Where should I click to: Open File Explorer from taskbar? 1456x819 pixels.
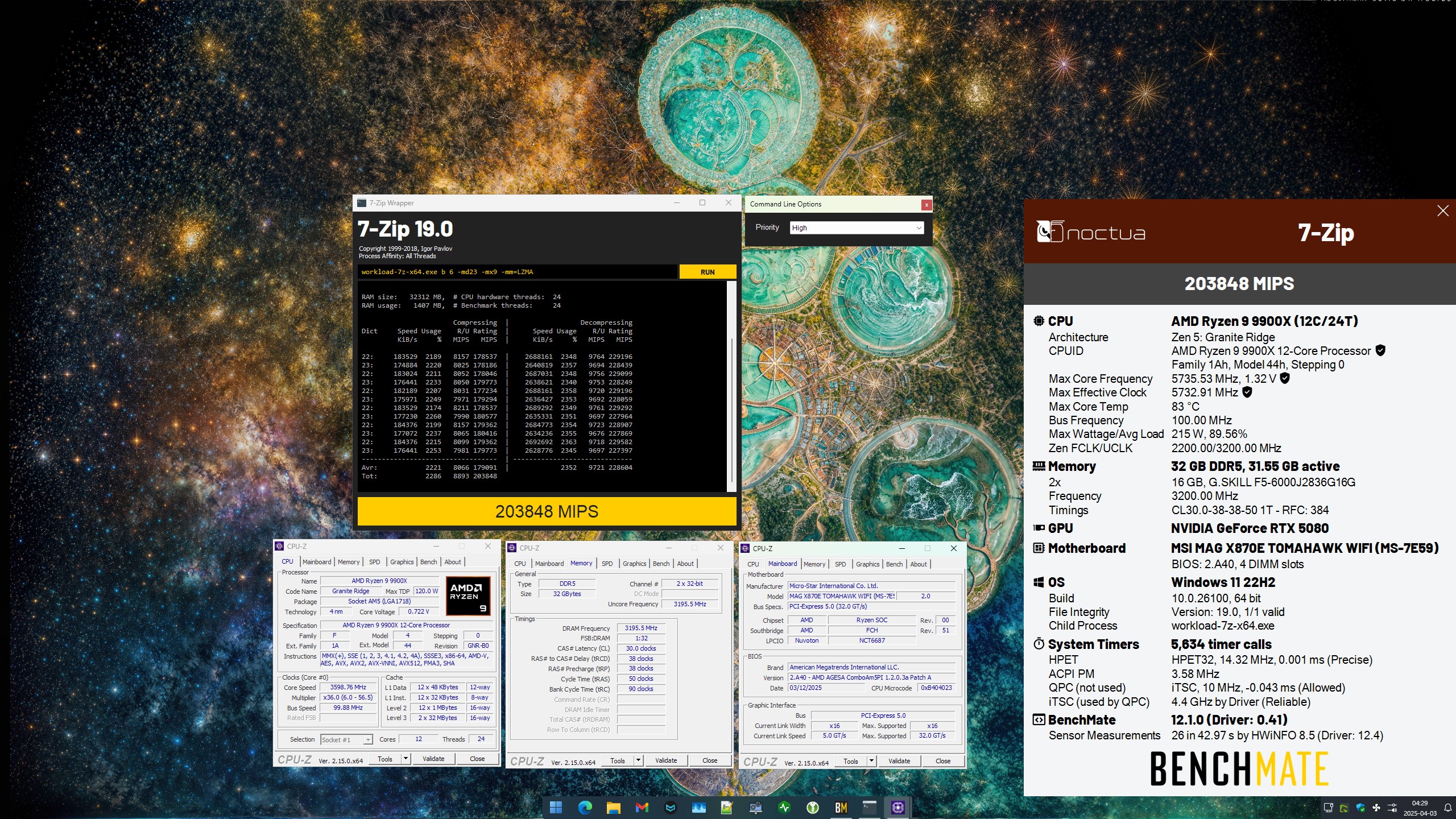[x=613, y=807]
